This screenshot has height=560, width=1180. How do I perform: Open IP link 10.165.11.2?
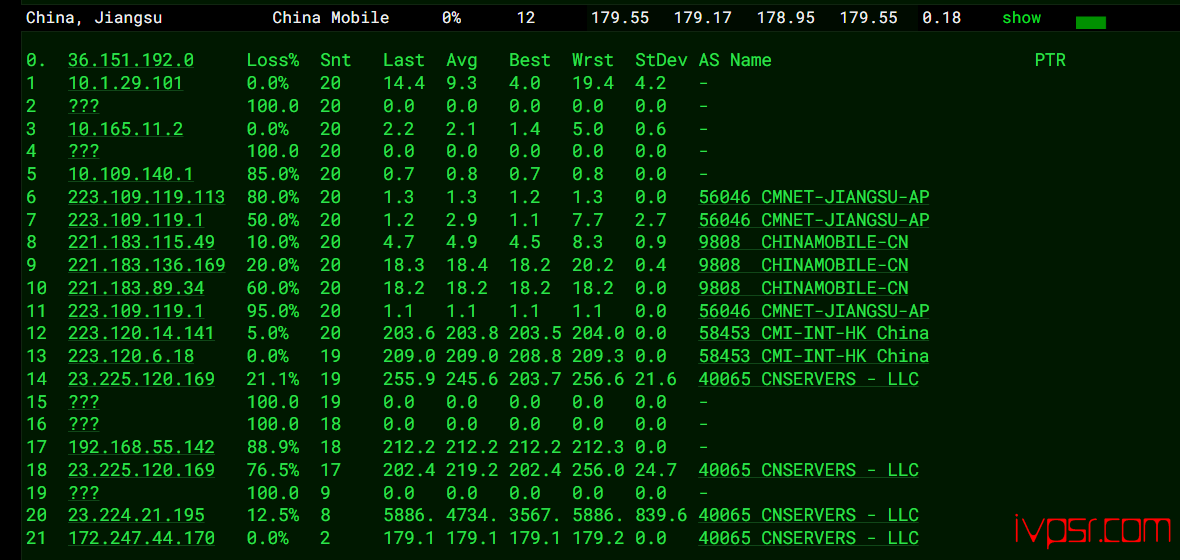pos(126,129)
